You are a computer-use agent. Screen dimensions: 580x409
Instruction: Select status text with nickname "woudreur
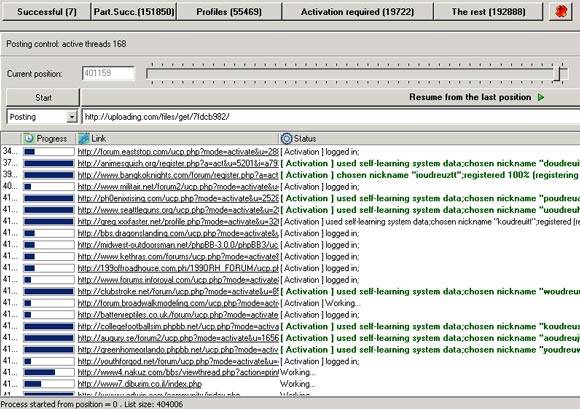[430, 291]
